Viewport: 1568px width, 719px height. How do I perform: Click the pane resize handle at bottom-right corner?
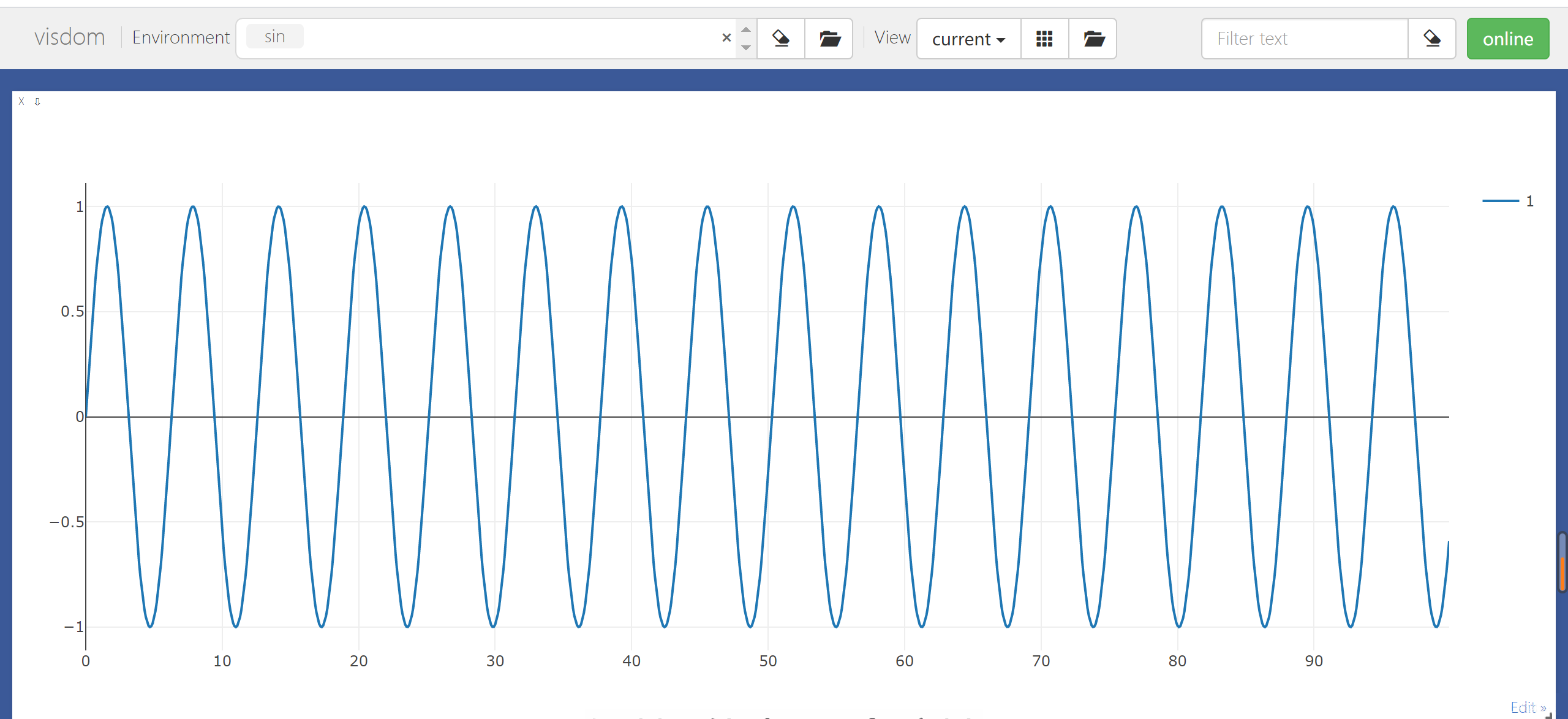pyautogui.click(x=1549, y=714)
